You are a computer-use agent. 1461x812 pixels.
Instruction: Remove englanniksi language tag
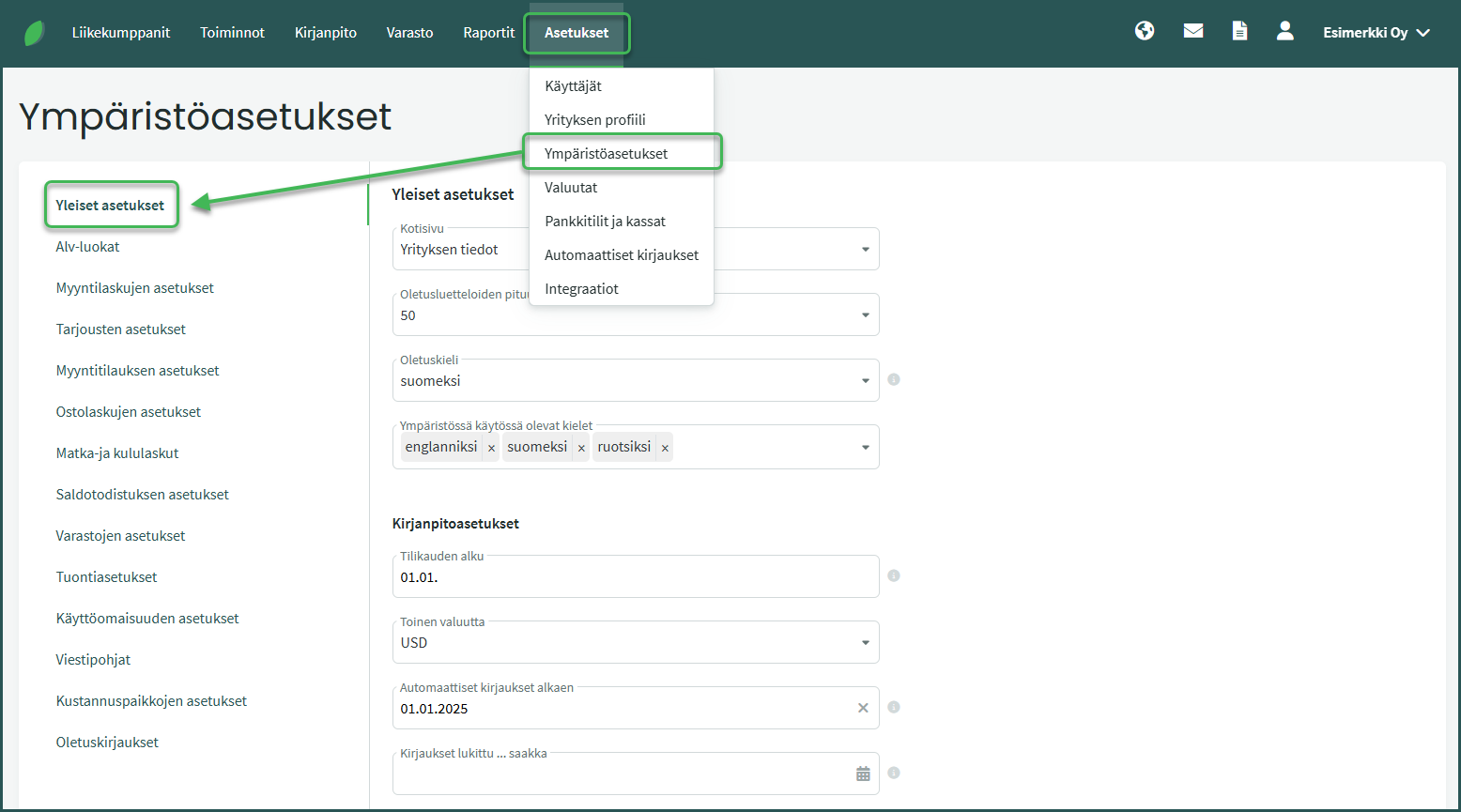click(x=491, y=448)
